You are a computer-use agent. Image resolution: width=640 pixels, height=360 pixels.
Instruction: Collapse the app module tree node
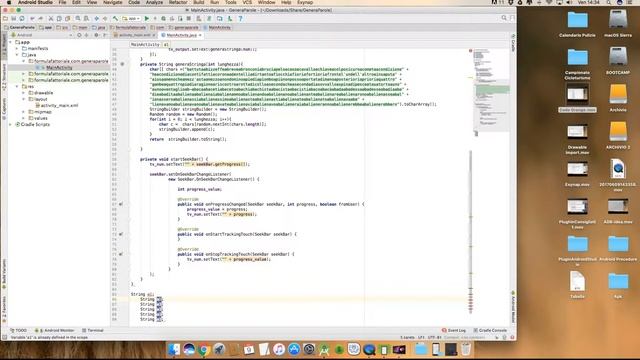11,42
